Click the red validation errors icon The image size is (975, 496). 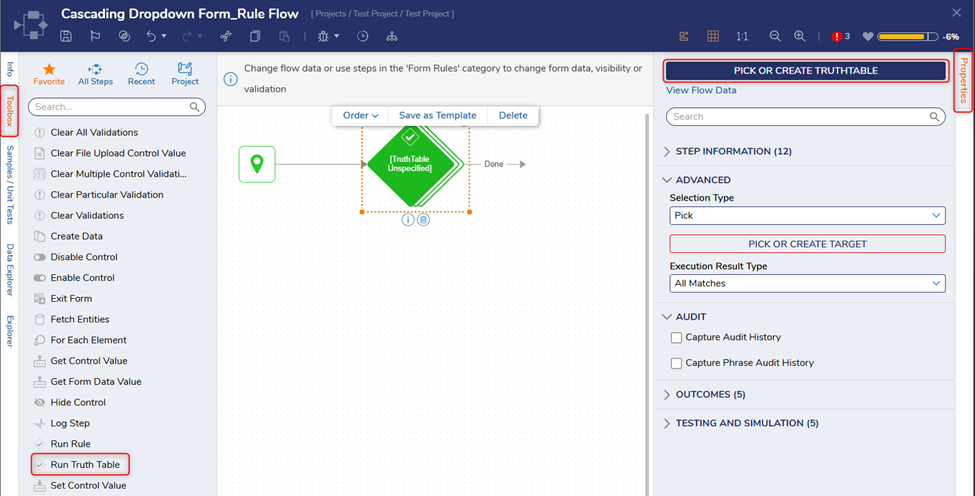pyautogui.click(x=837, y=36)
